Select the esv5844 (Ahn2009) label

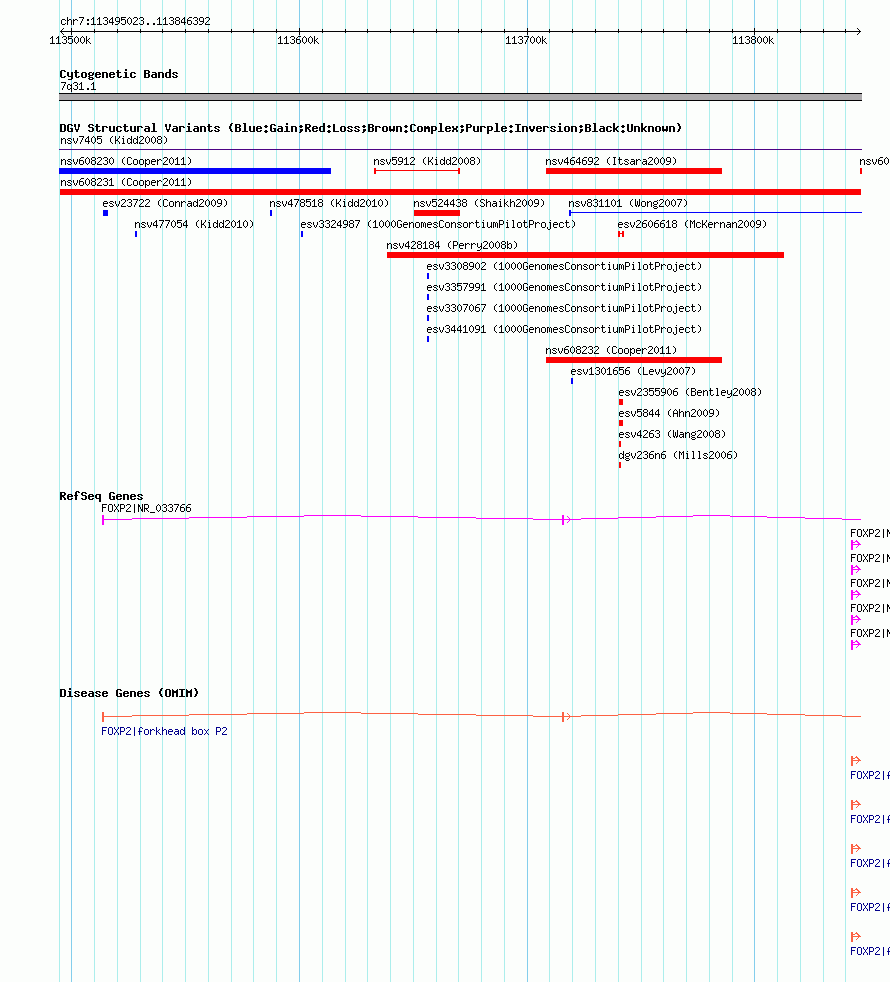point(669,413)
